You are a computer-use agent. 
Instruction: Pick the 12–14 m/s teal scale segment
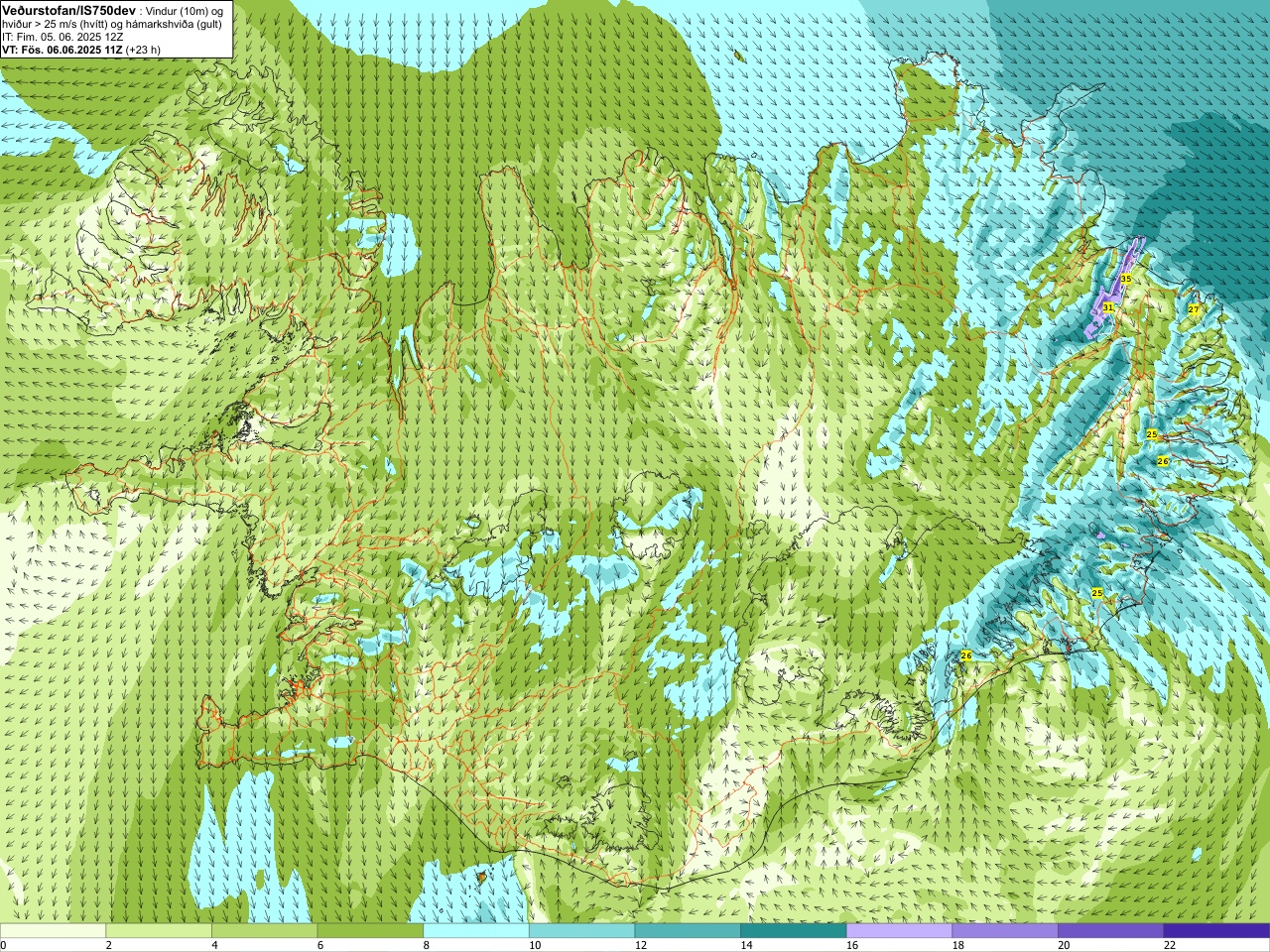pos(688,931)
